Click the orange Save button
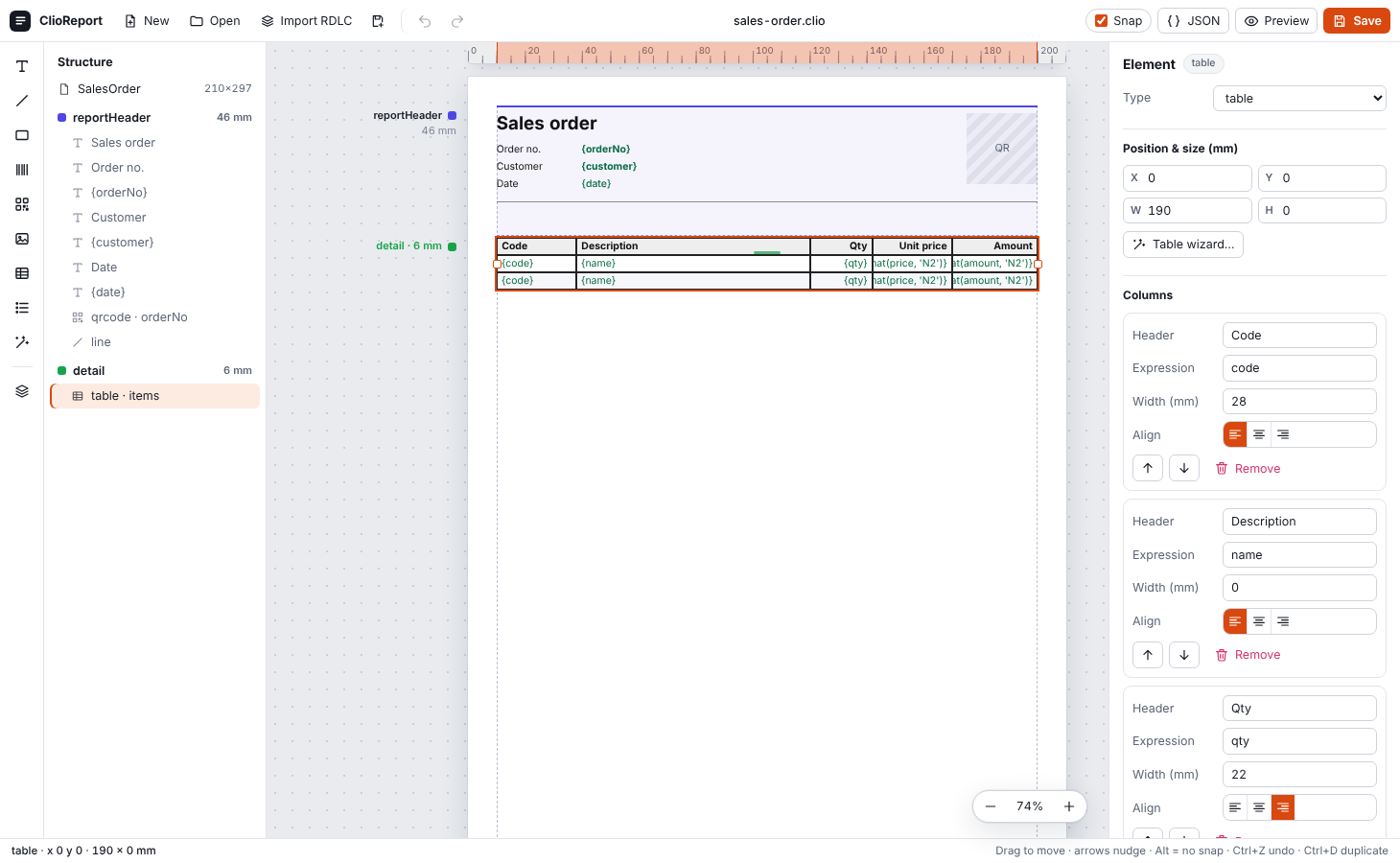 click(1357, 21)
